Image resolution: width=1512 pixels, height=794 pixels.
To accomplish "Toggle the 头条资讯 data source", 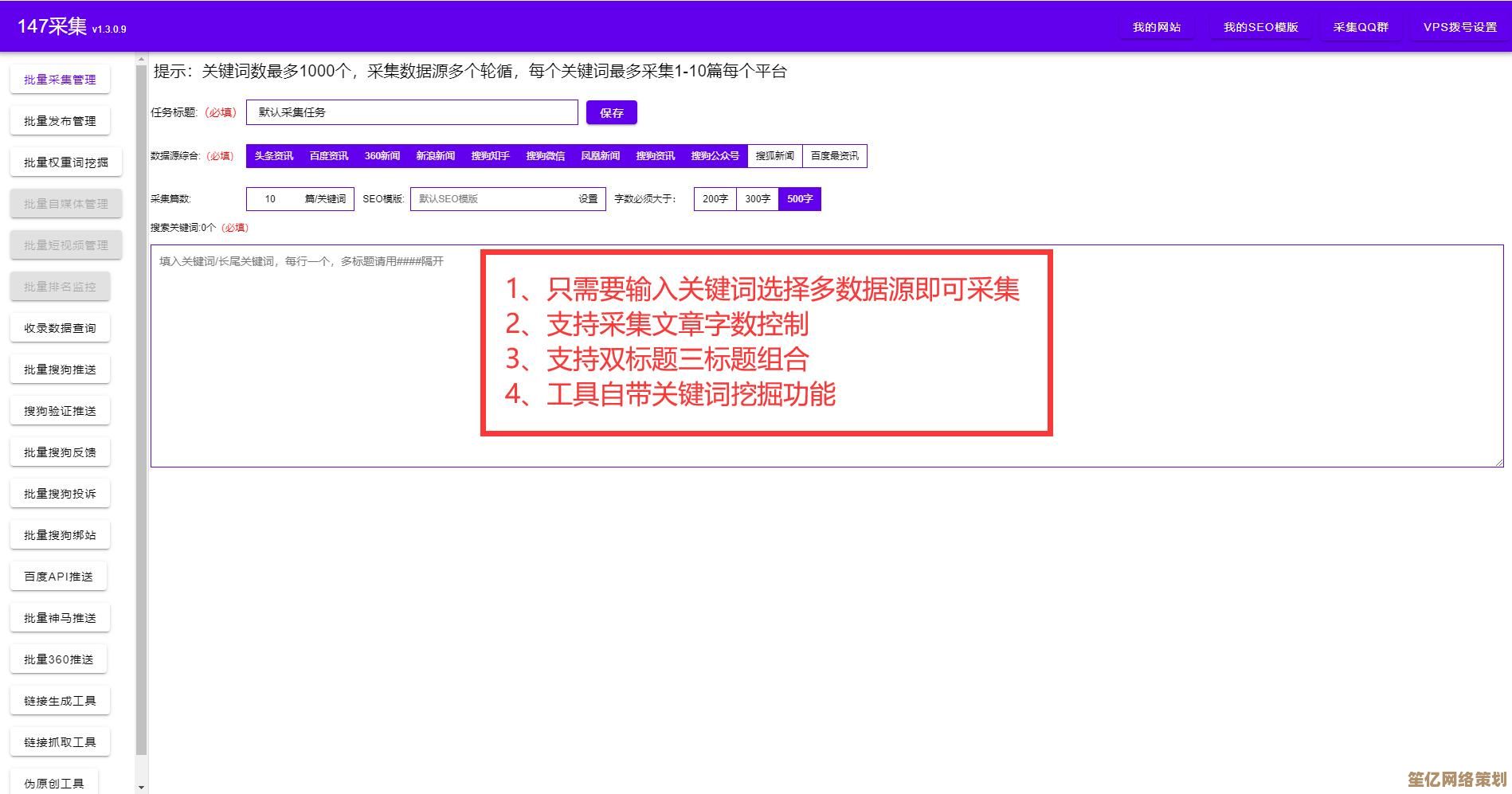I will click(272, 156).
